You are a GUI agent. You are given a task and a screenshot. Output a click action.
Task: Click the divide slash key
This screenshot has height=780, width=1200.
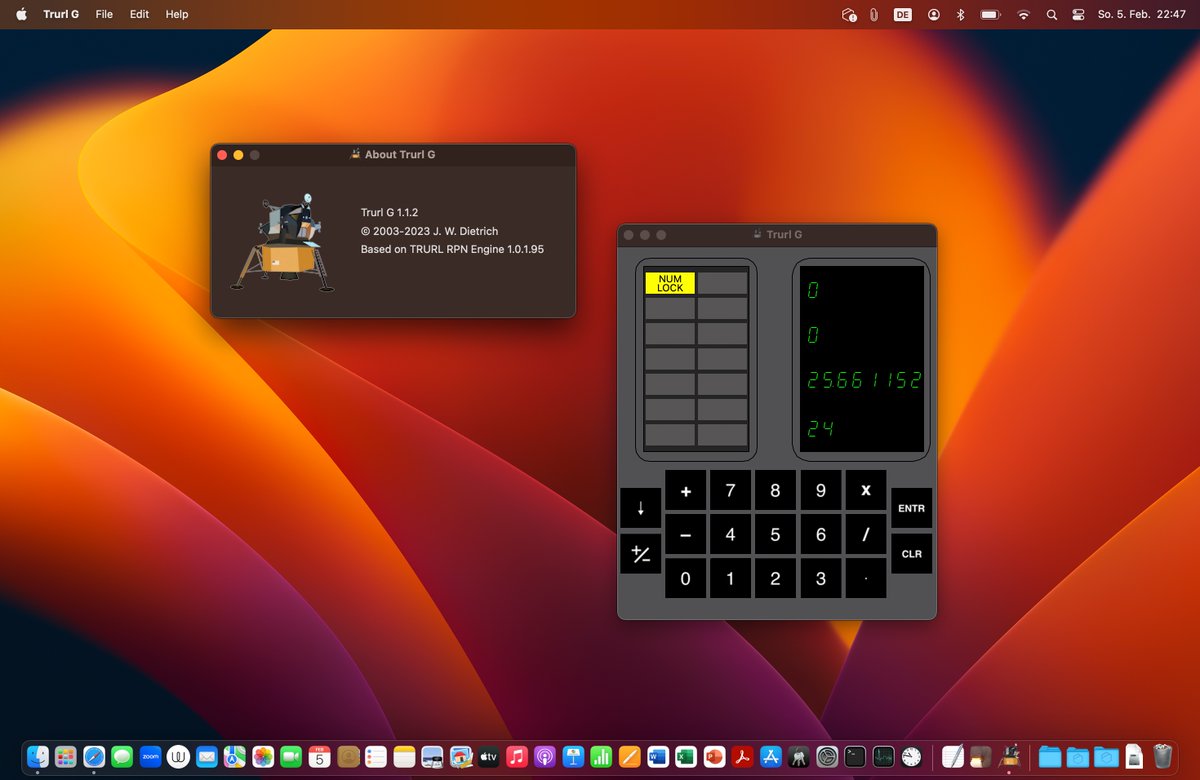click(866, 535)
